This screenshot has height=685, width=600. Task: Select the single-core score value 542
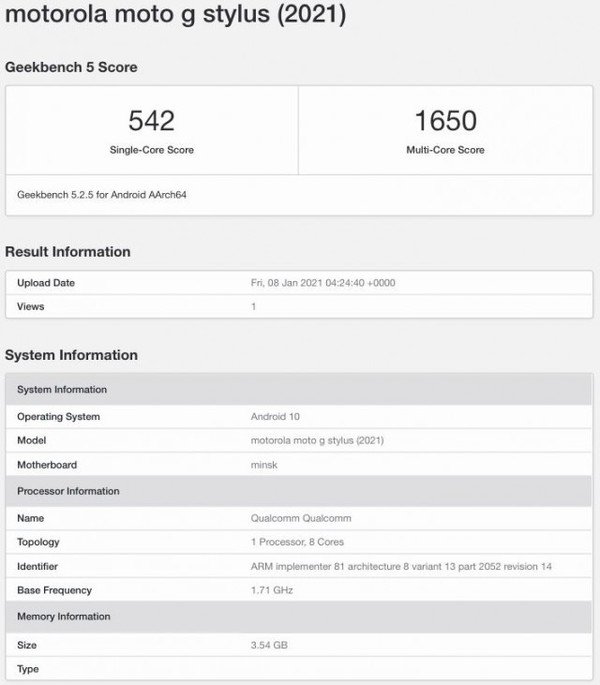click(x=152, y=121)
